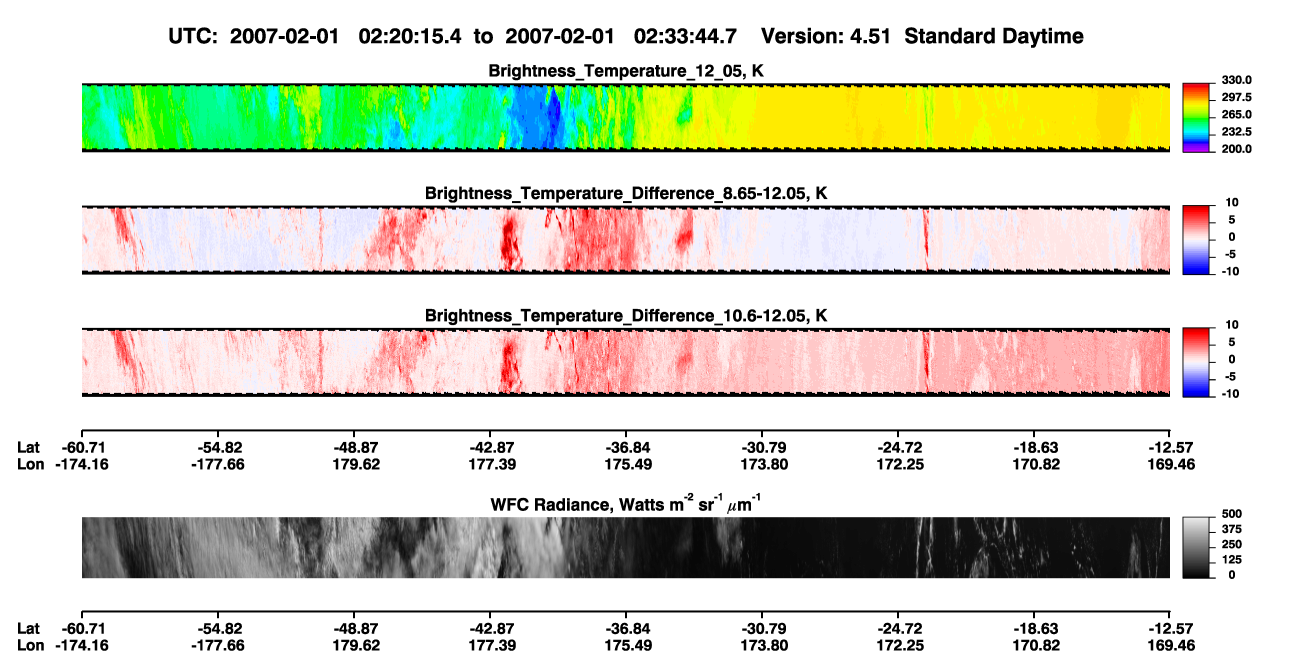The width and height of the screenshot is (1300, 667).
Task: Click longitude '169.46' below the WFC Radiance strip
Action: pos(1171,644)
